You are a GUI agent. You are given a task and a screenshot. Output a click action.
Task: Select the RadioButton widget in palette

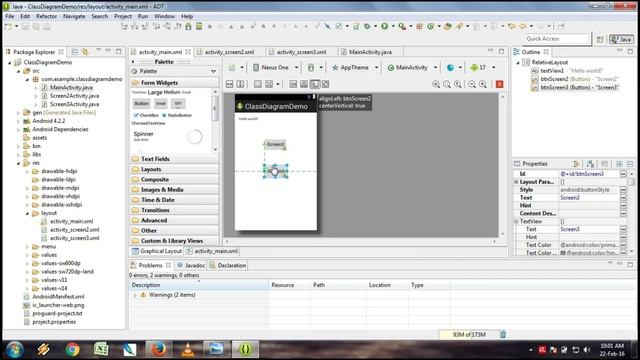click(x=177, y=115)
